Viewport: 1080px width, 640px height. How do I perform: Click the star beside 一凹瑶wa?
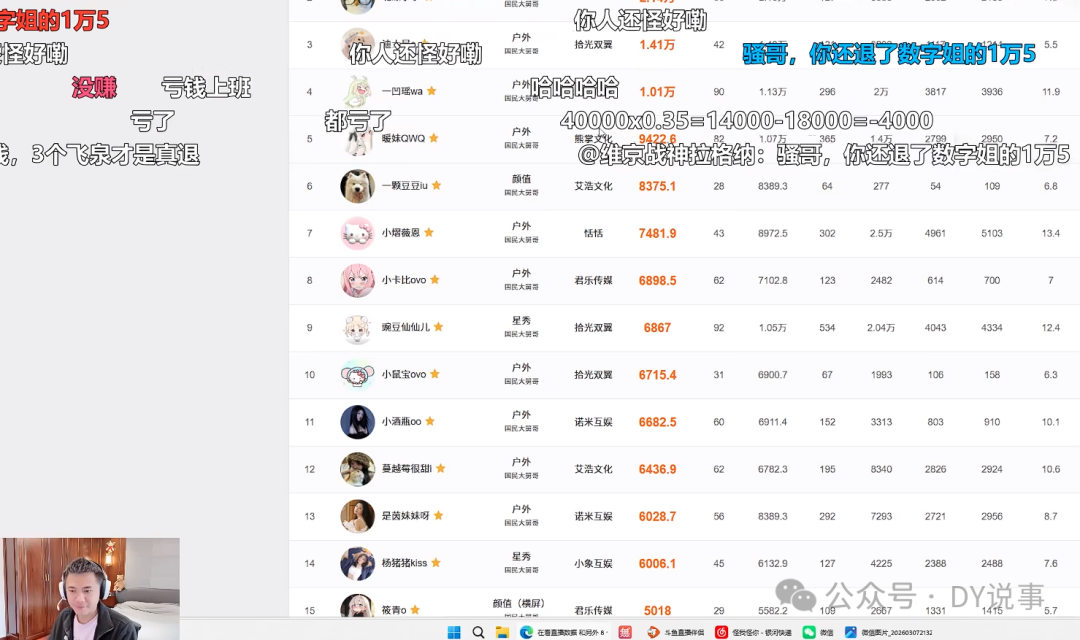coord(432,91)
